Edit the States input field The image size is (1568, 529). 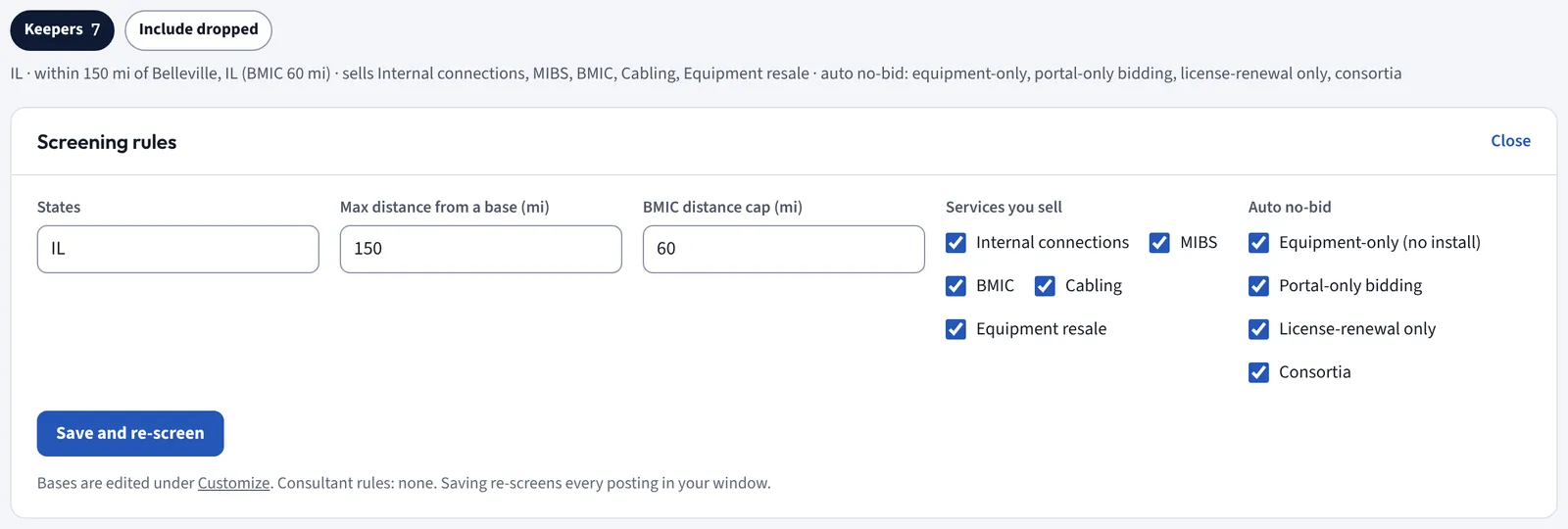(178, 249)
